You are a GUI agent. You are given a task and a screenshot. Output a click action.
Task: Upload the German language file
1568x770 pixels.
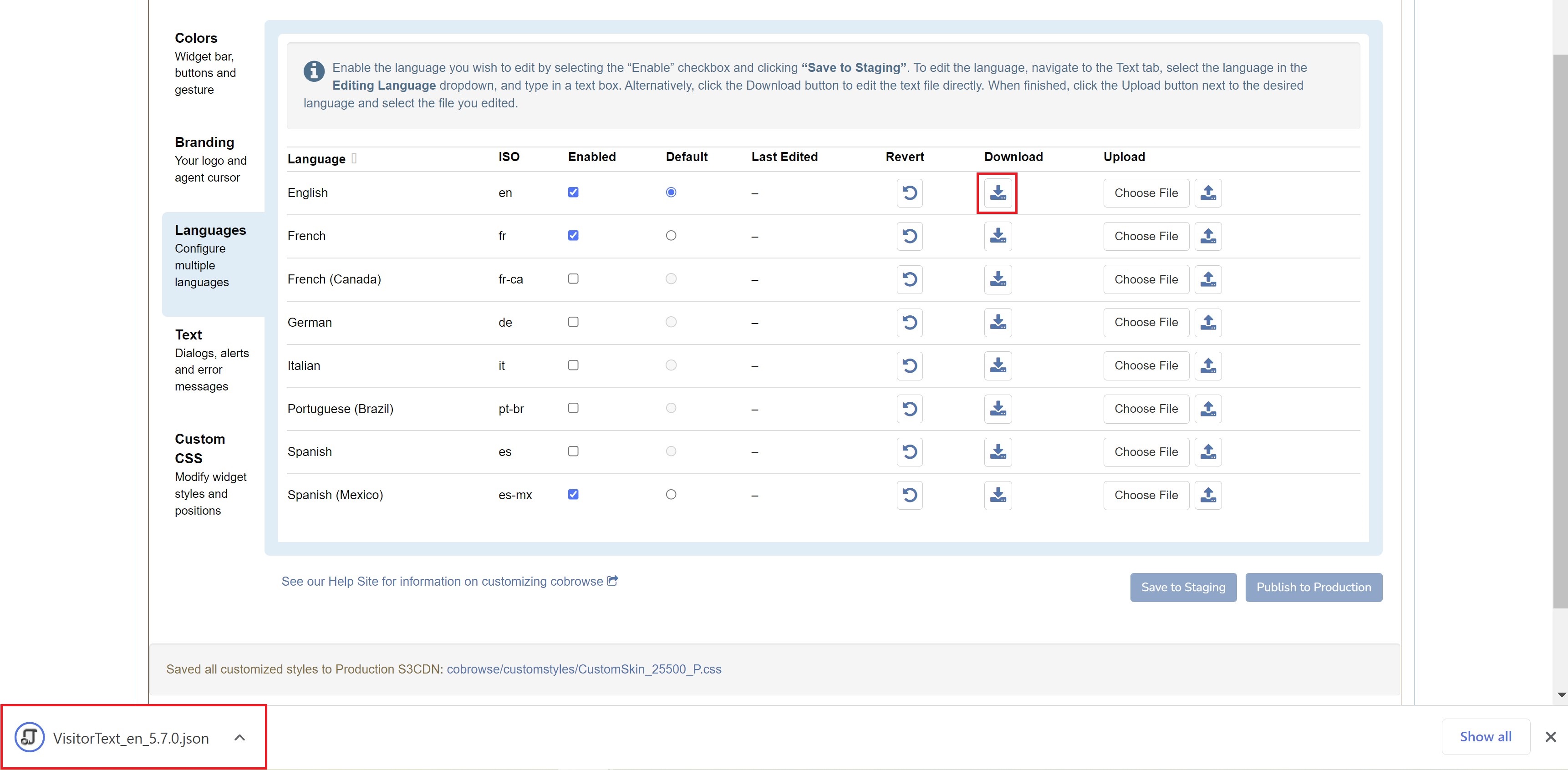1208,322
